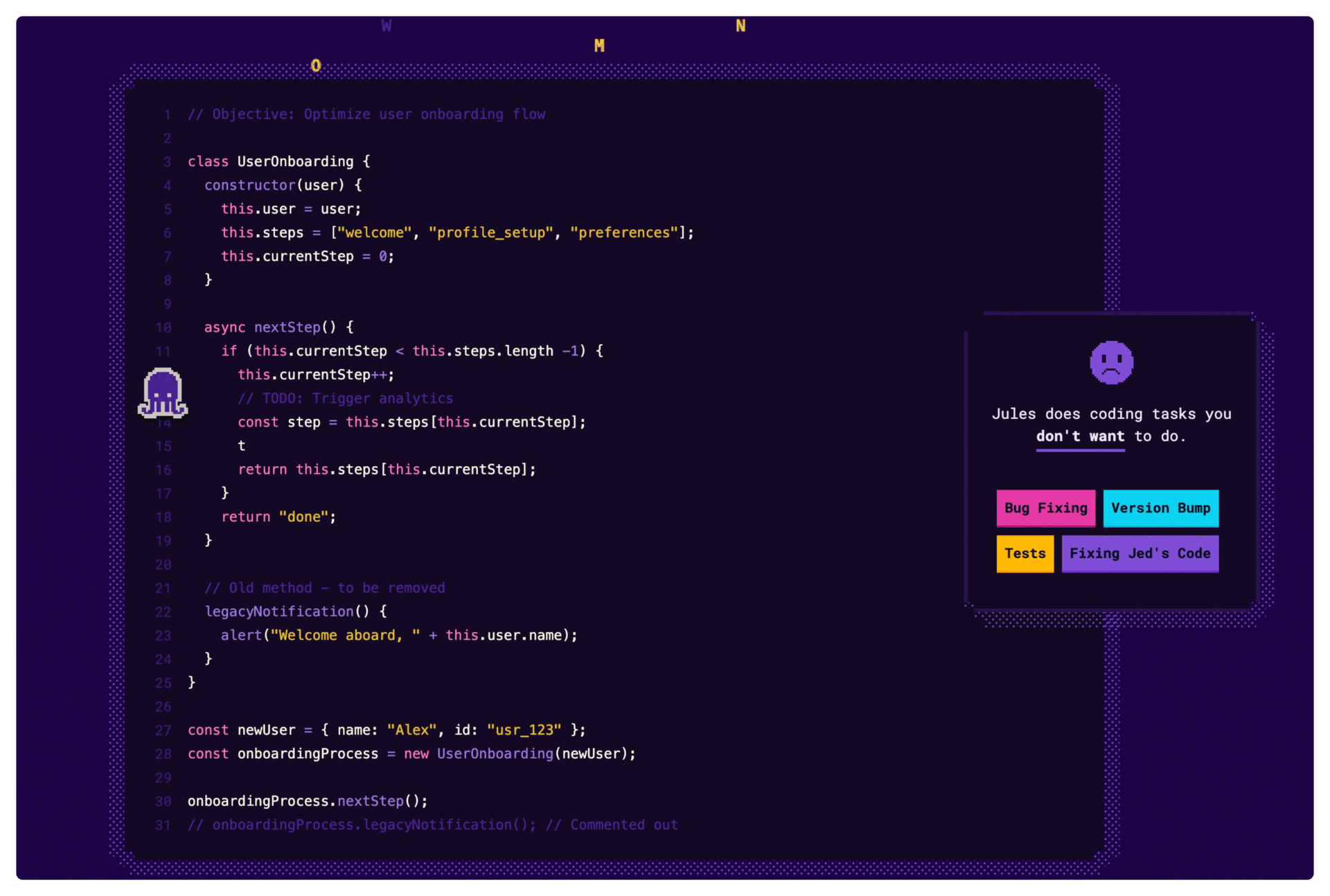Select the Bug Fixing tag
Viewport: 1330px width, 896px height.
1045,508
